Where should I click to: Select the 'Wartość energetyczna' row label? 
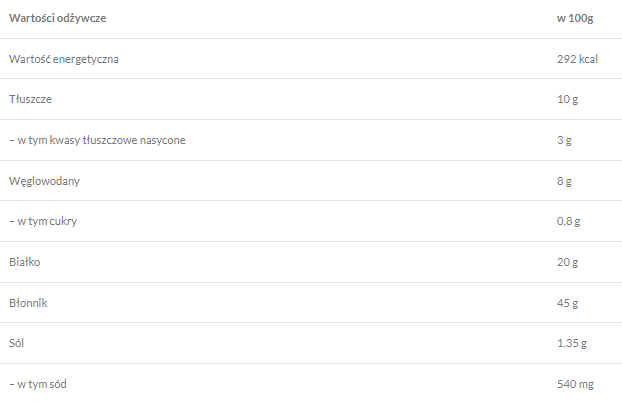point(64,59)
